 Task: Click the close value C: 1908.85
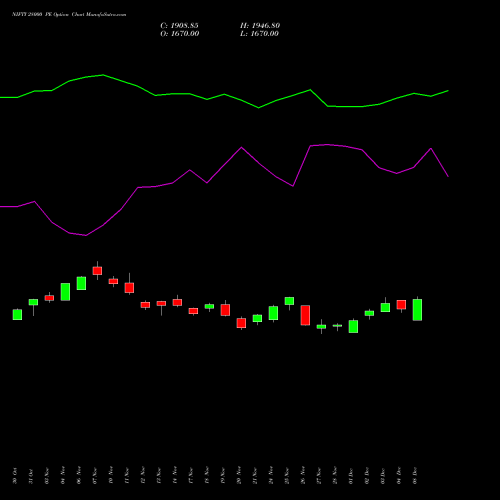pos(179,26)
